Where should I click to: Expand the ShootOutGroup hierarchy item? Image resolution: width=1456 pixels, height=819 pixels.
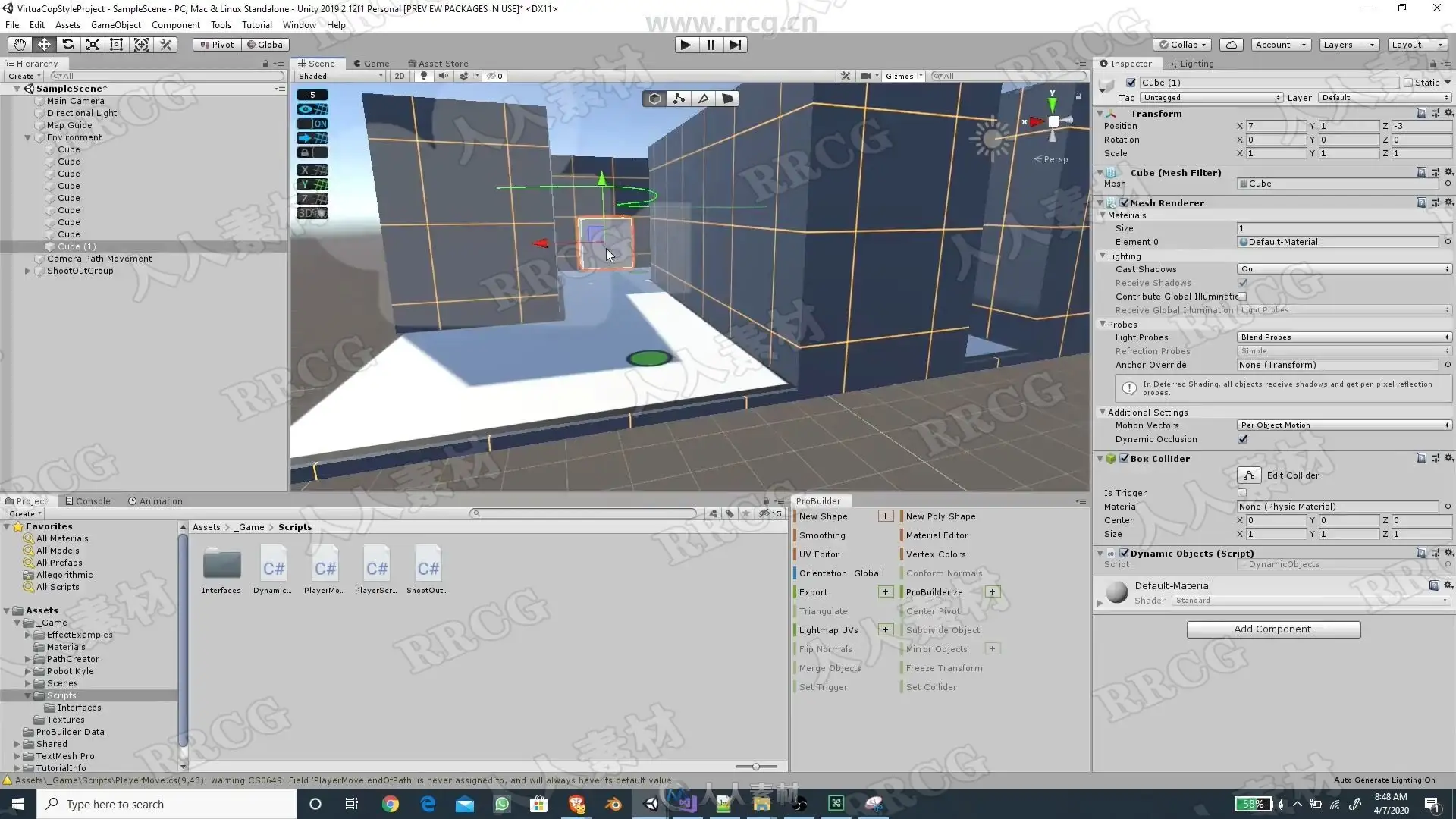pyautogui.click(x=28, y=271)
